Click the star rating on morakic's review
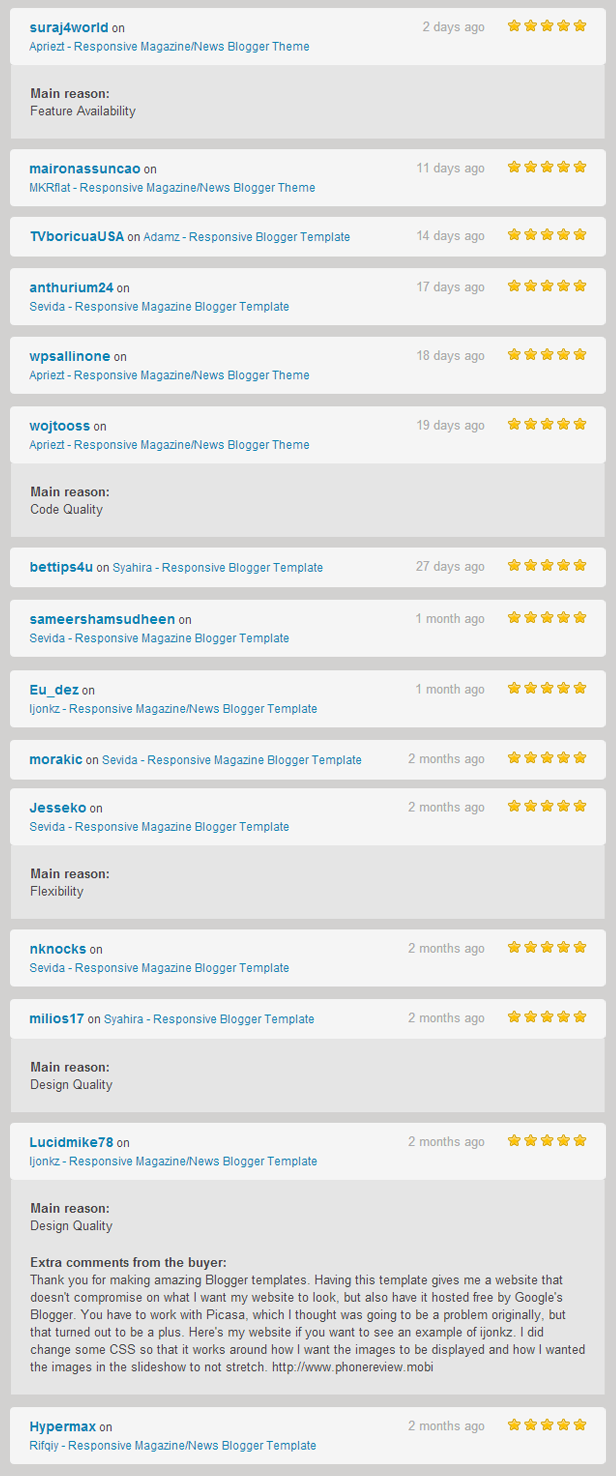Screen dimensions: 616x1476 546,758
